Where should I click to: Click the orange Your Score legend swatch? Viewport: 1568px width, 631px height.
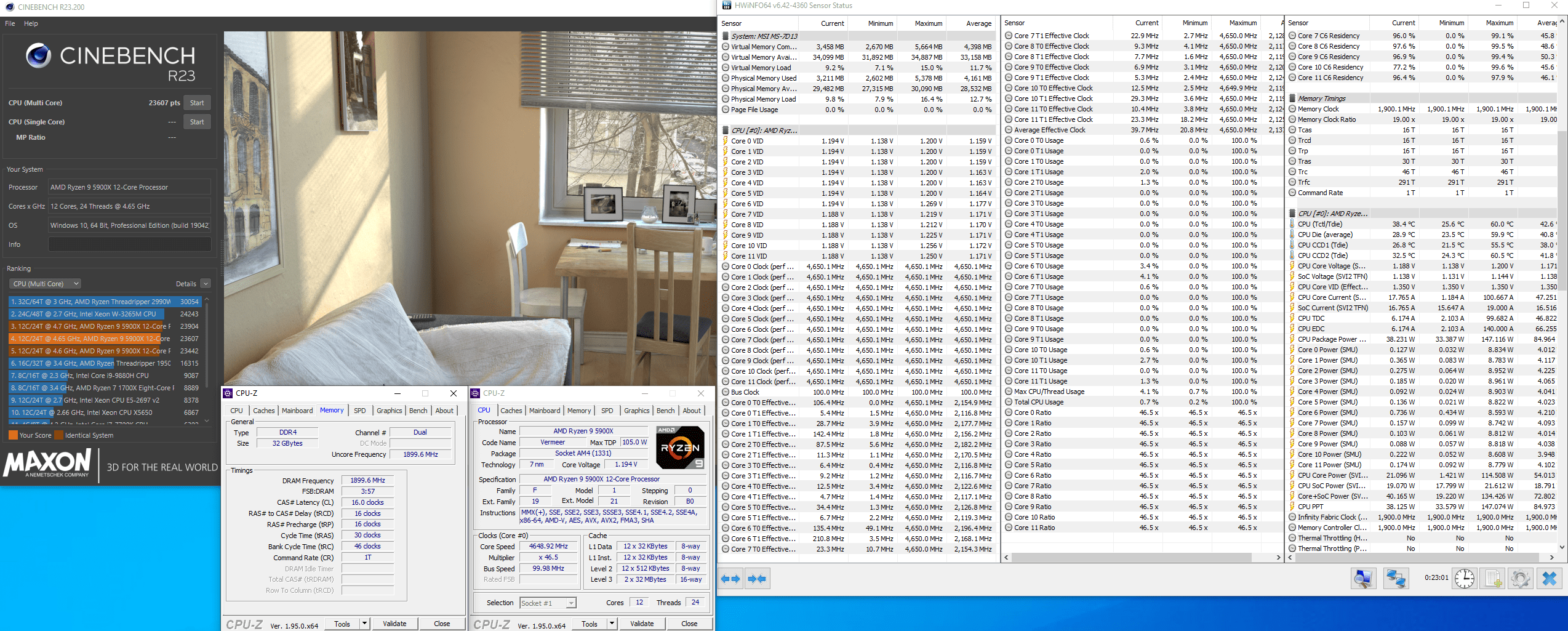click(13, 435)
